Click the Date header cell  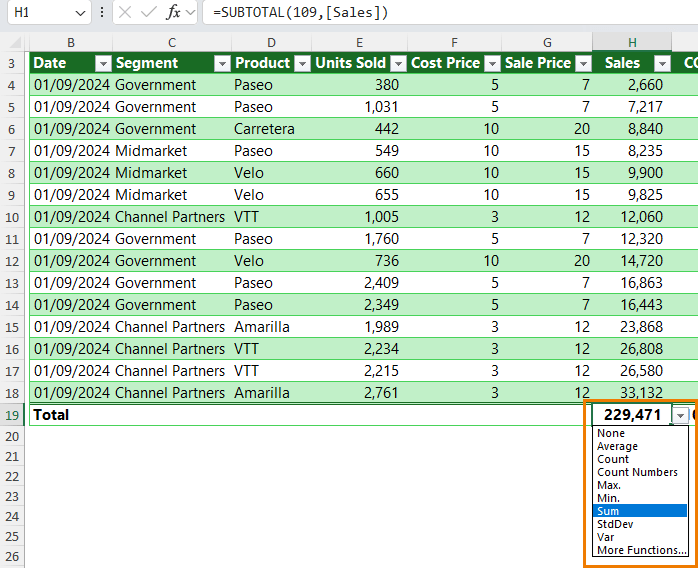point(71,63)
